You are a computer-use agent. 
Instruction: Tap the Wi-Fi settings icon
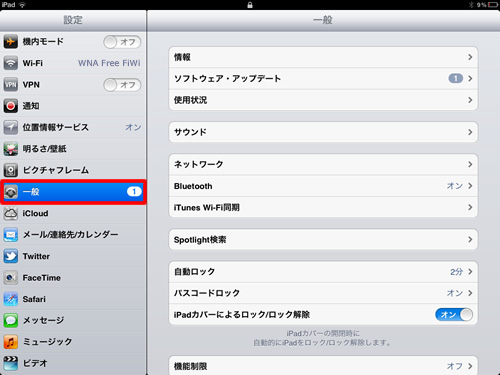[11, 63]
